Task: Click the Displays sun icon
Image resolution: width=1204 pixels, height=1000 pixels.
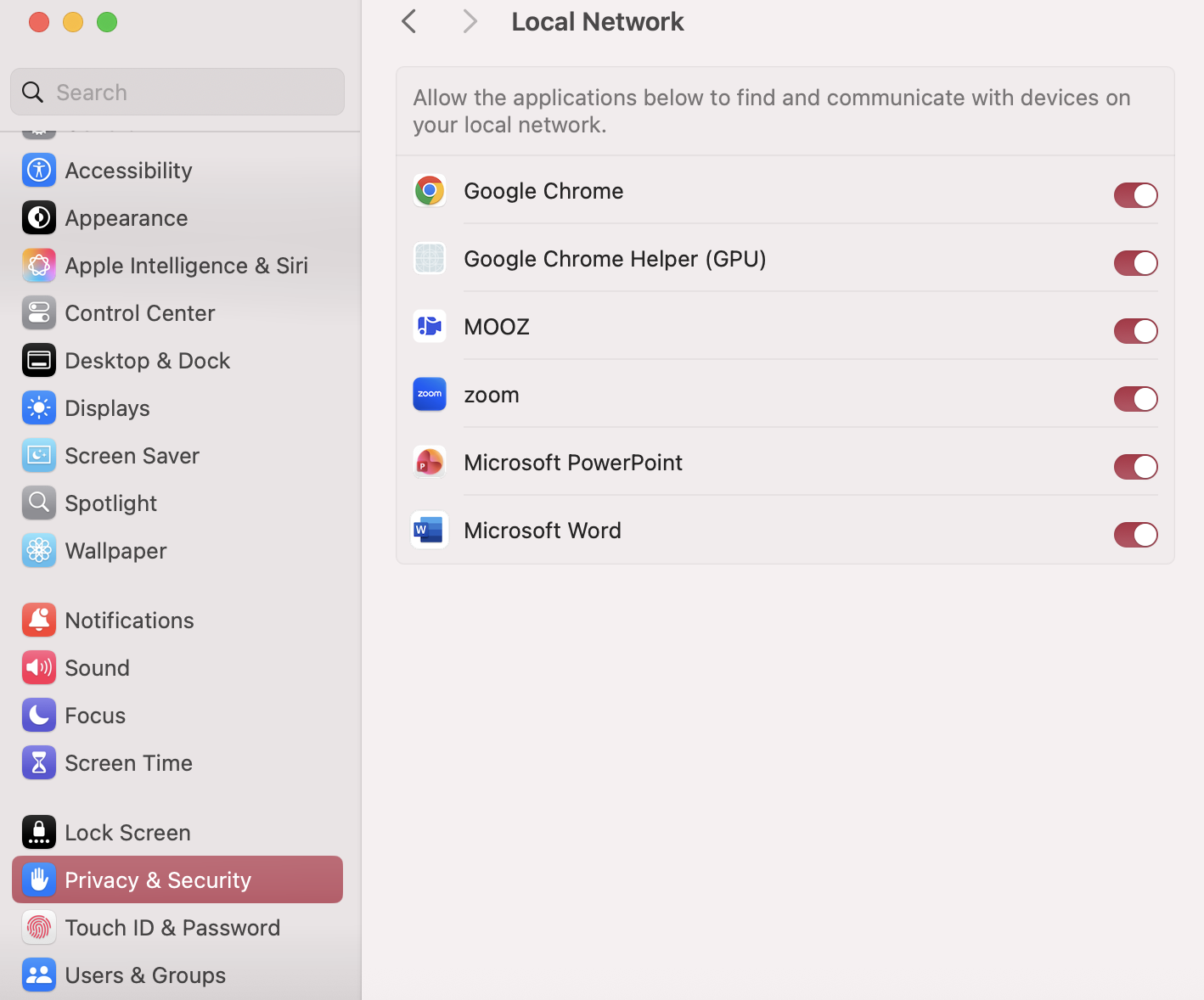Action: 39,408
